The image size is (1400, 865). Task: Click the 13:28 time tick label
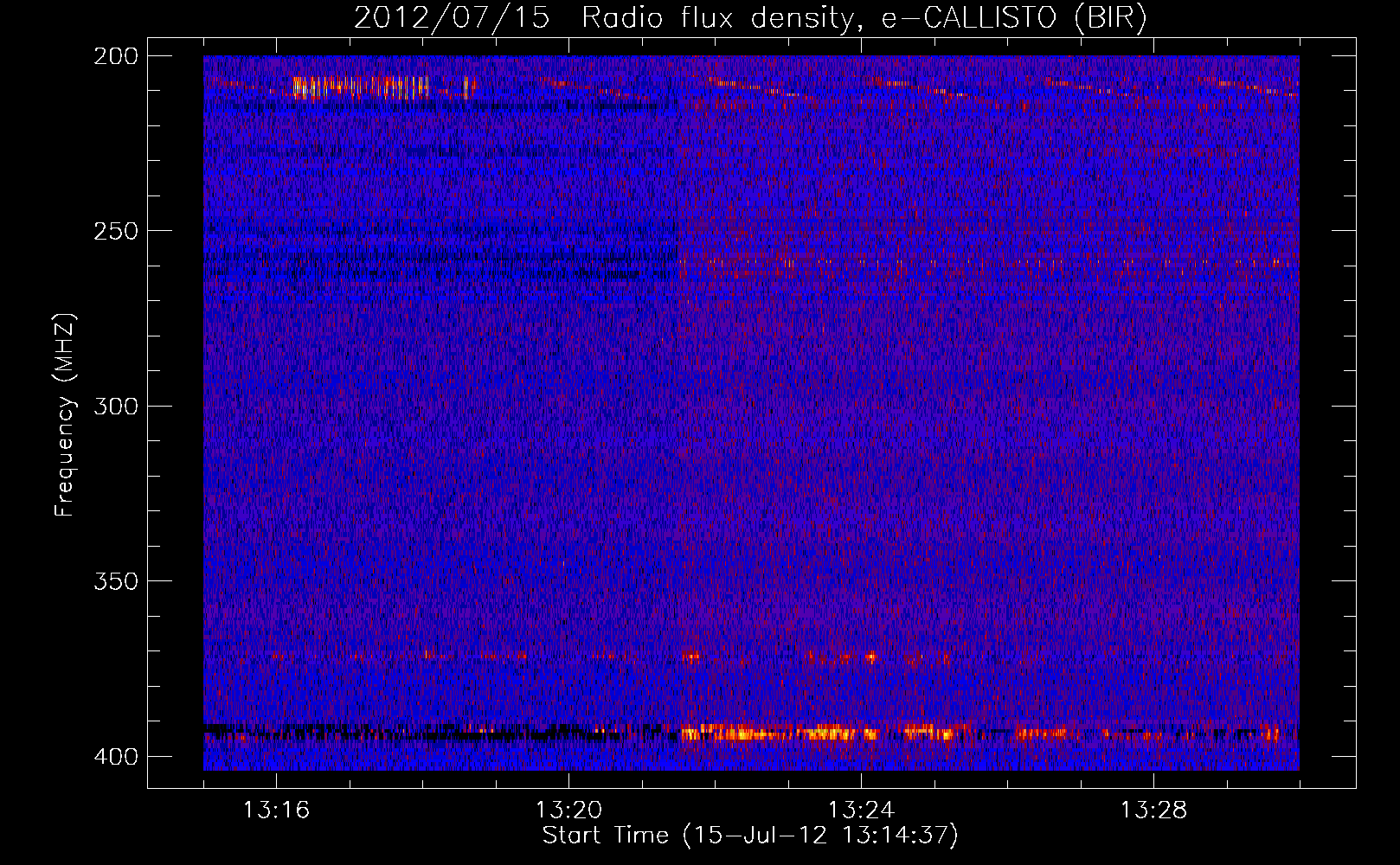(1153, 811)
